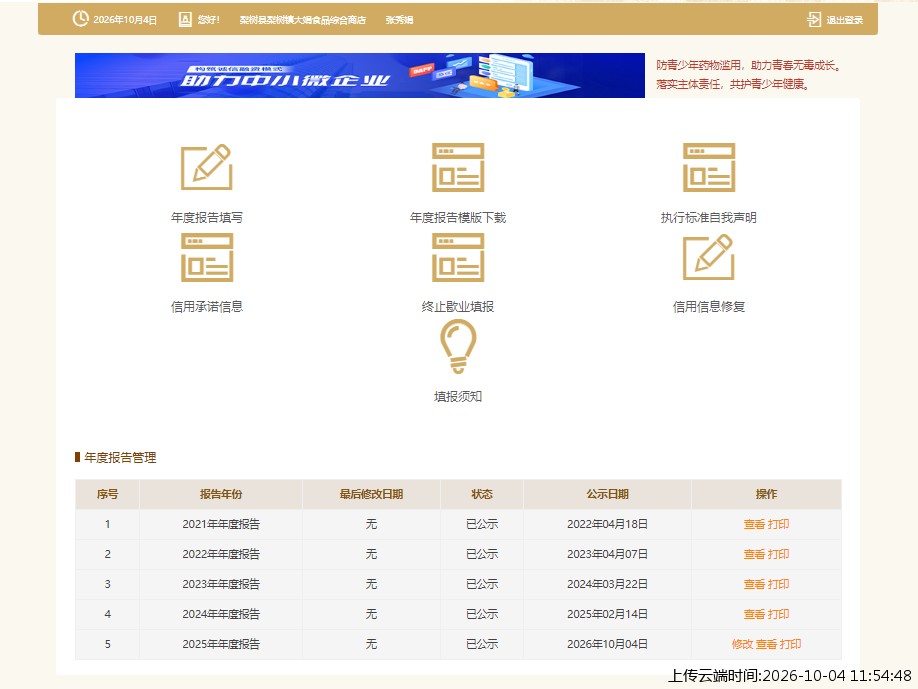Select the 2021年年度报告 cell
This screenshot has height=689, width=918.
coord(221,524)
